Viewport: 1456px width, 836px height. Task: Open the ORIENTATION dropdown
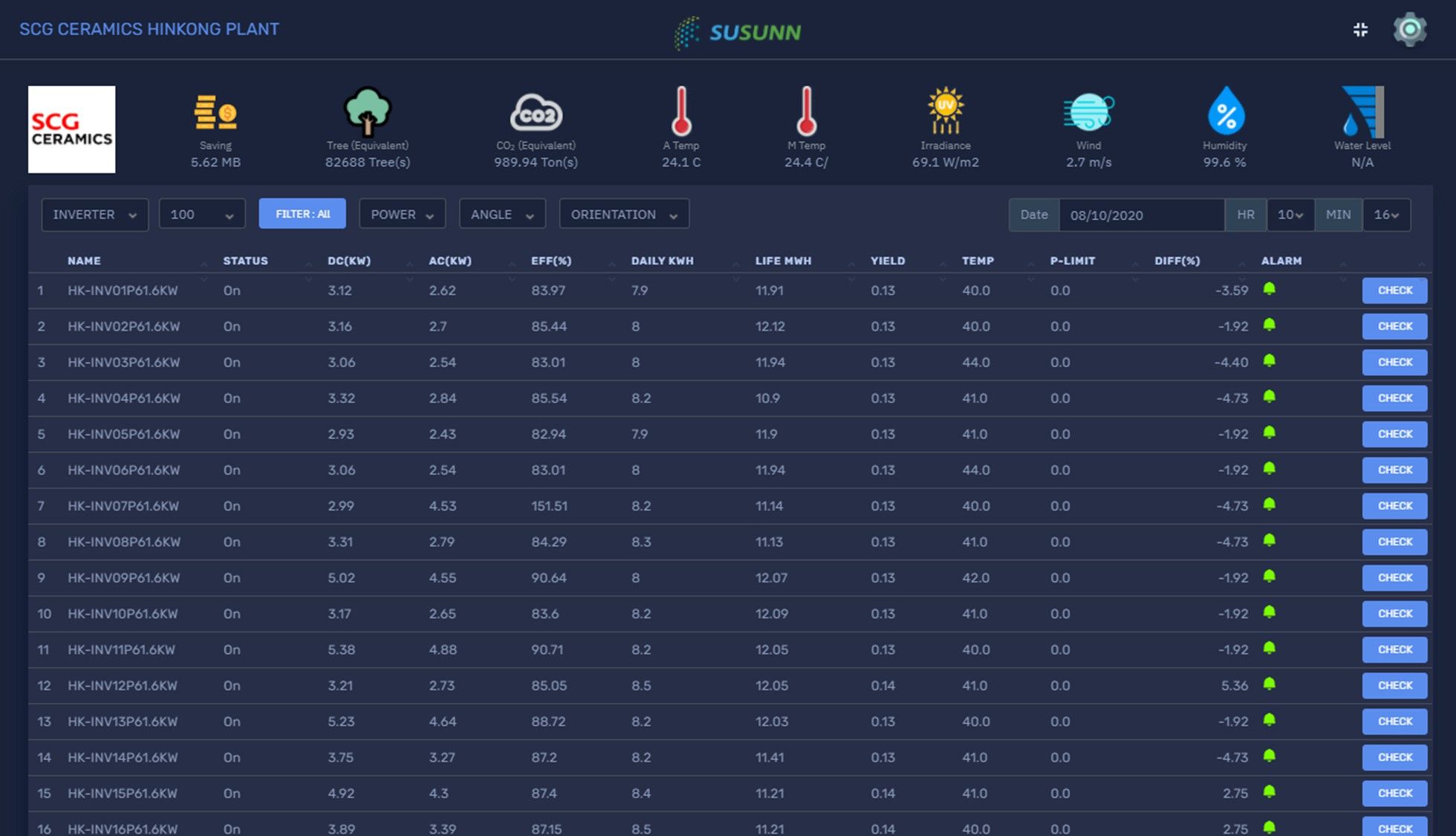click(x=623, y=215)
